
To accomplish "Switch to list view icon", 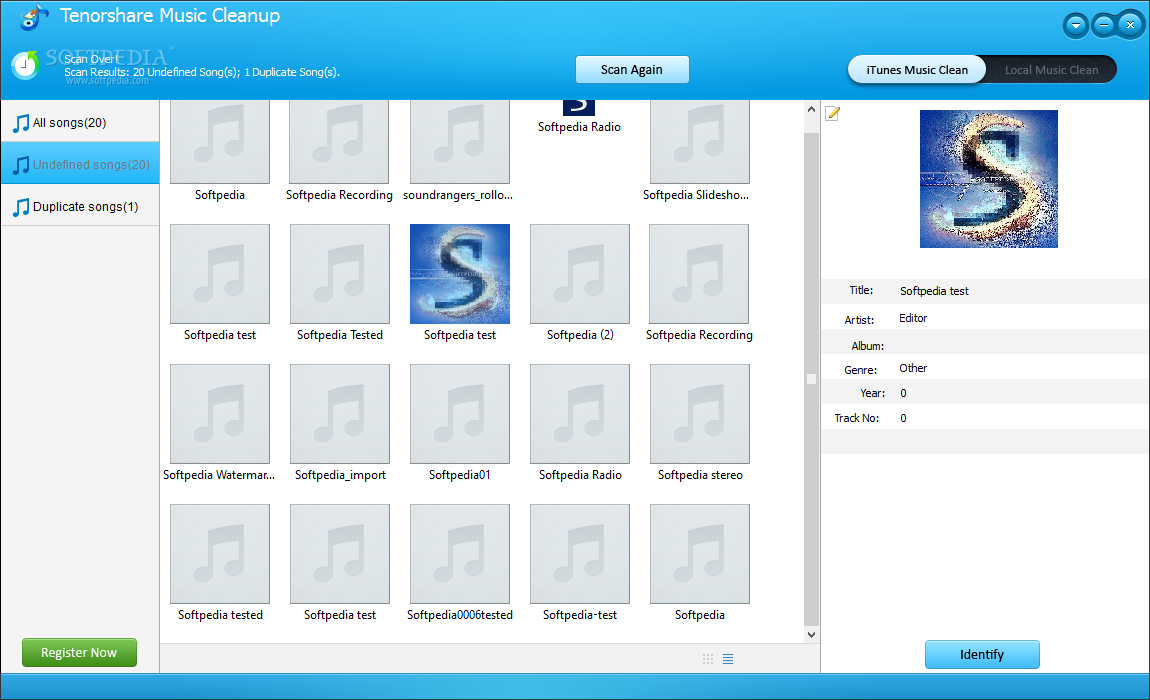I will 728,659.
